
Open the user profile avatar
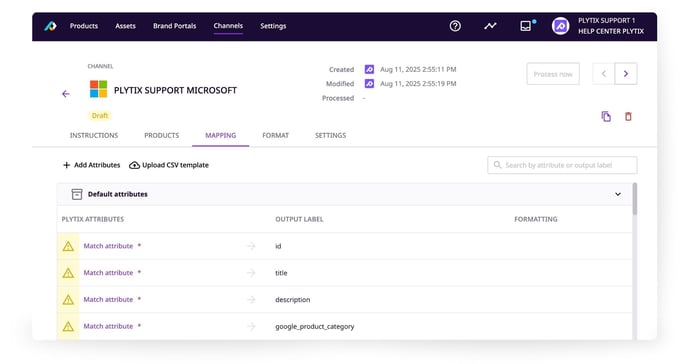click(560, 26)
